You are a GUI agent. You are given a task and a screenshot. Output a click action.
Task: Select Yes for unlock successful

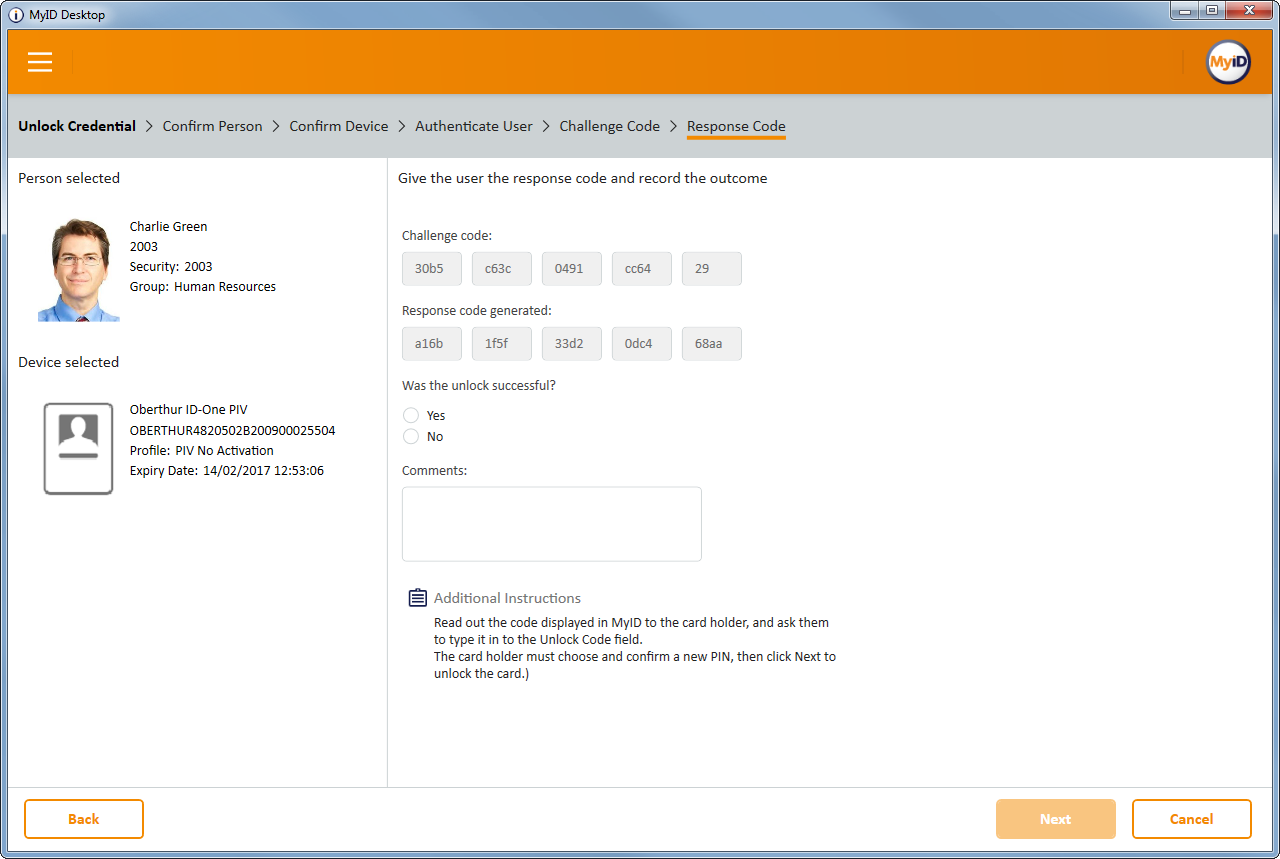411,415
